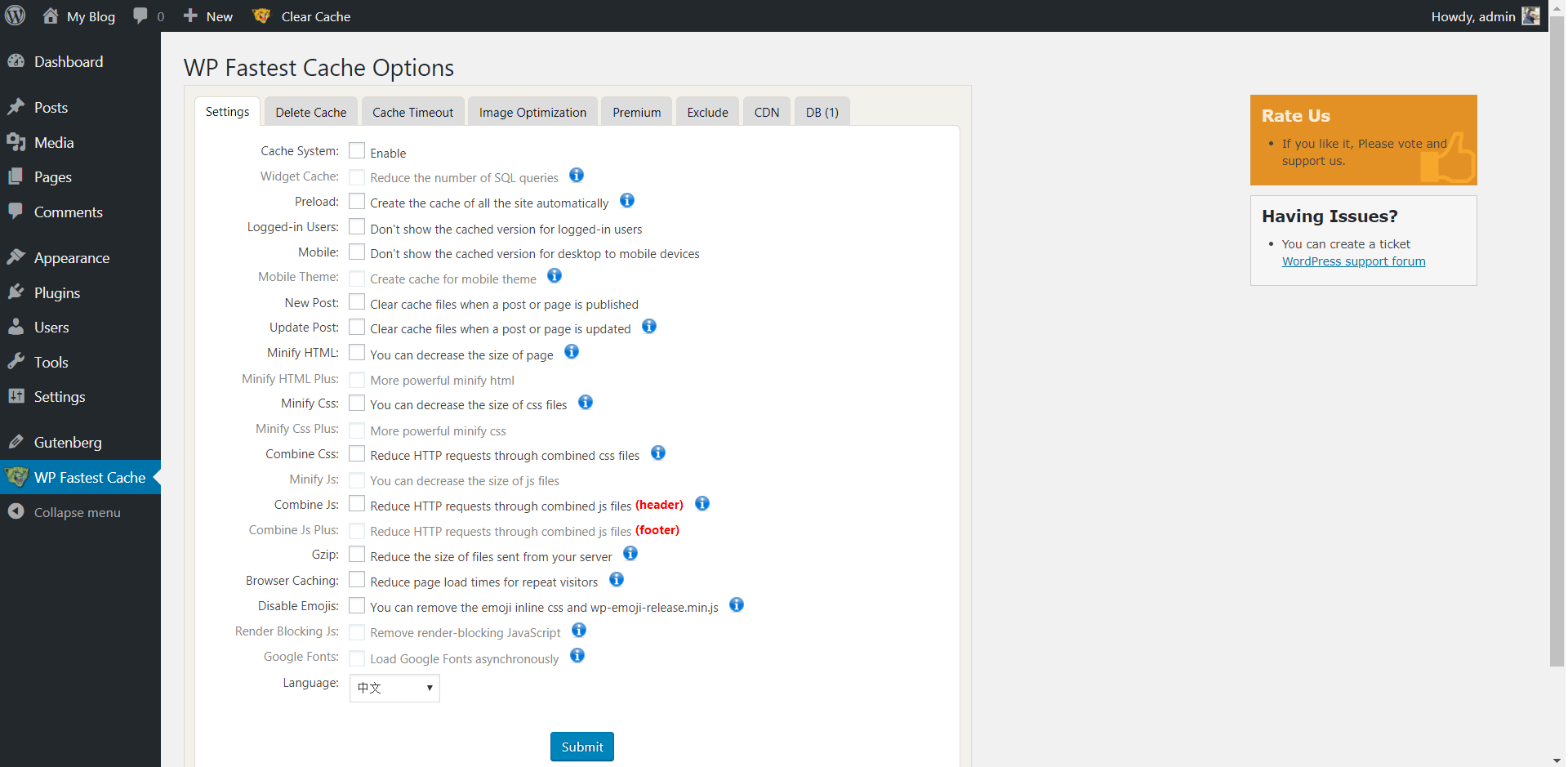This screenshot has width=1568, height=767.
Task: Click the admin avatar thumbnail
Action: tap(1530, 16)
